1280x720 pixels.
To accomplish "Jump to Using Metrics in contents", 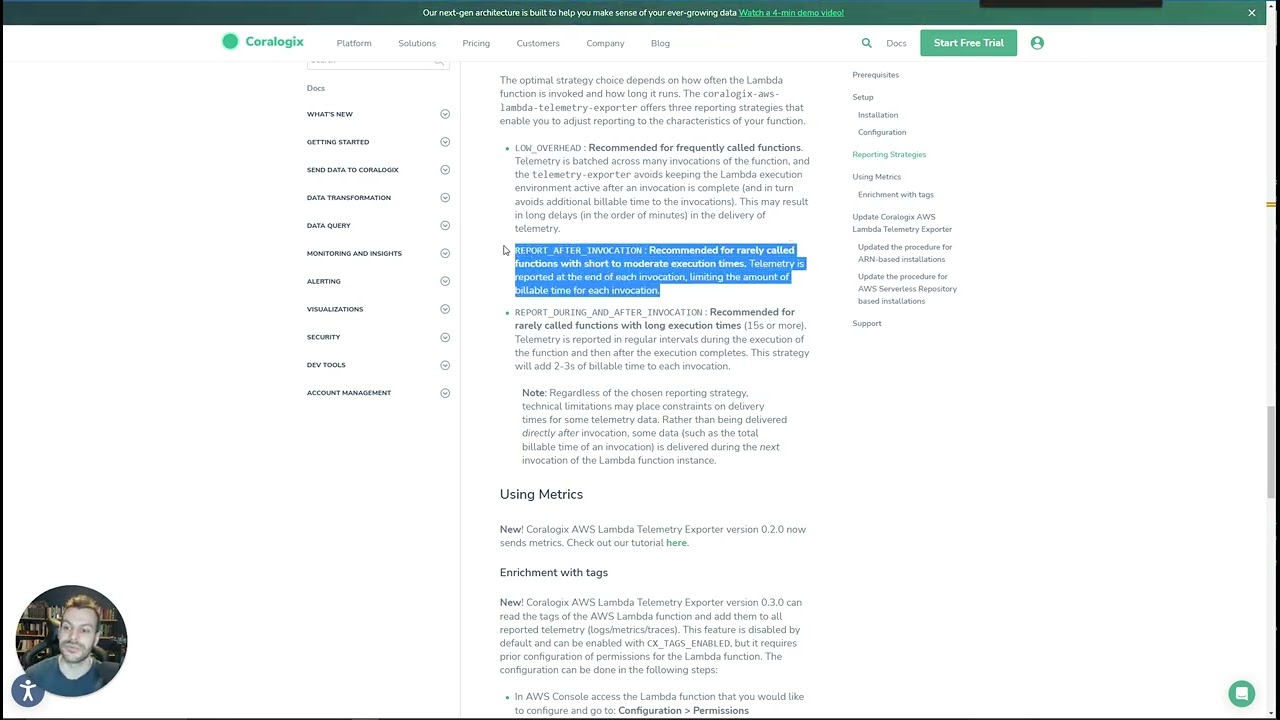I will point(876,177).
